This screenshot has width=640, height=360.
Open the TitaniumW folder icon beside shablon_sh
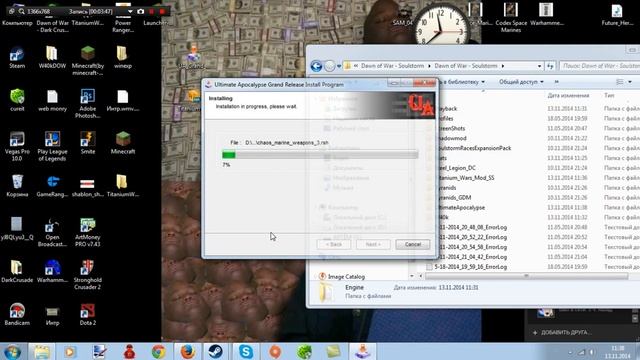(x=122, y=186)
